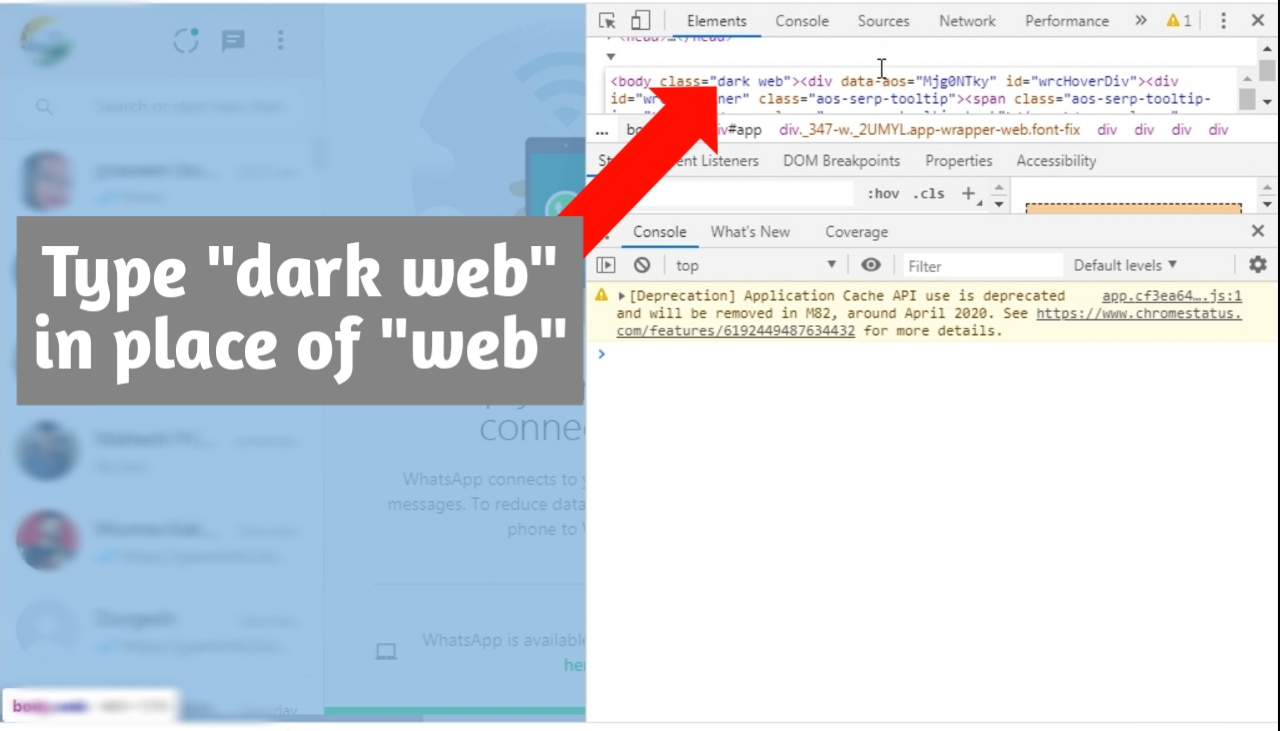This screenshot has width=1280, height=731.
Task: Close the console drawer
Action: coord(1258,231)
